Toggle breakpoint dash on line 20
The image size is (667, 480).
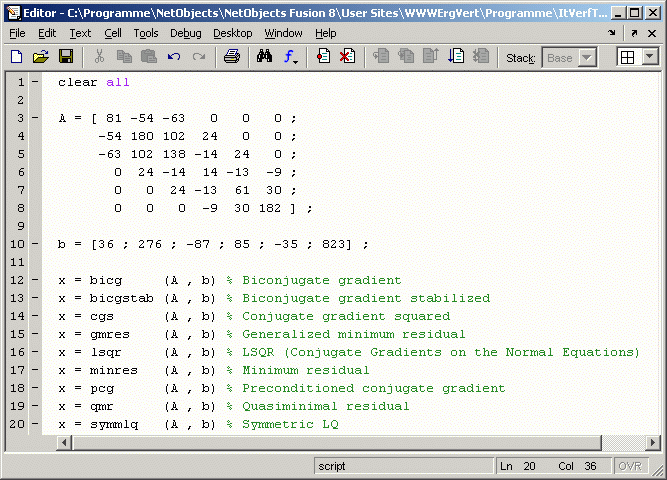coord(35,424)
